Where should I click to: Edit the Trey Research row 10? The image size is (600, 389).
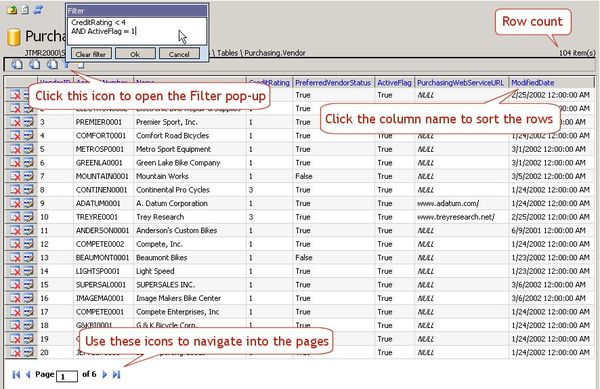pyautogui.click(x=29, y=217)
